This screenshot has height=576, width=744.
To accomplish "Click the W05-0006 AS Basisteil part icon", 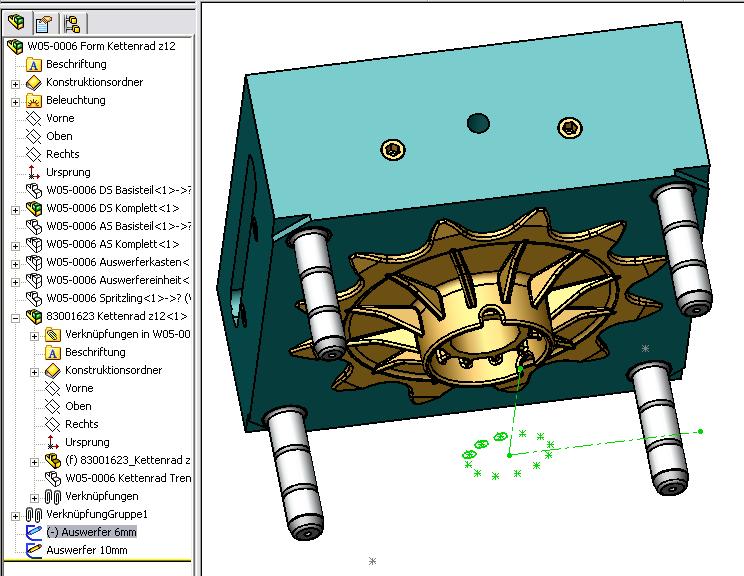I will pyautogui.click(x=34, y=226).
